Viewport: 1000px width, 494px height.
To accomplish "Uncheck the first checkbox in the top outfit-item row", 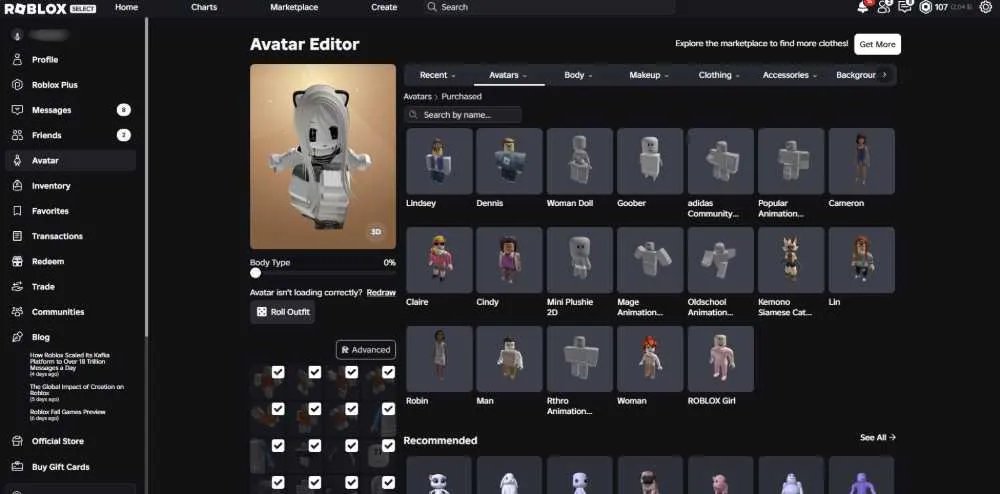I will coord(278,372).
